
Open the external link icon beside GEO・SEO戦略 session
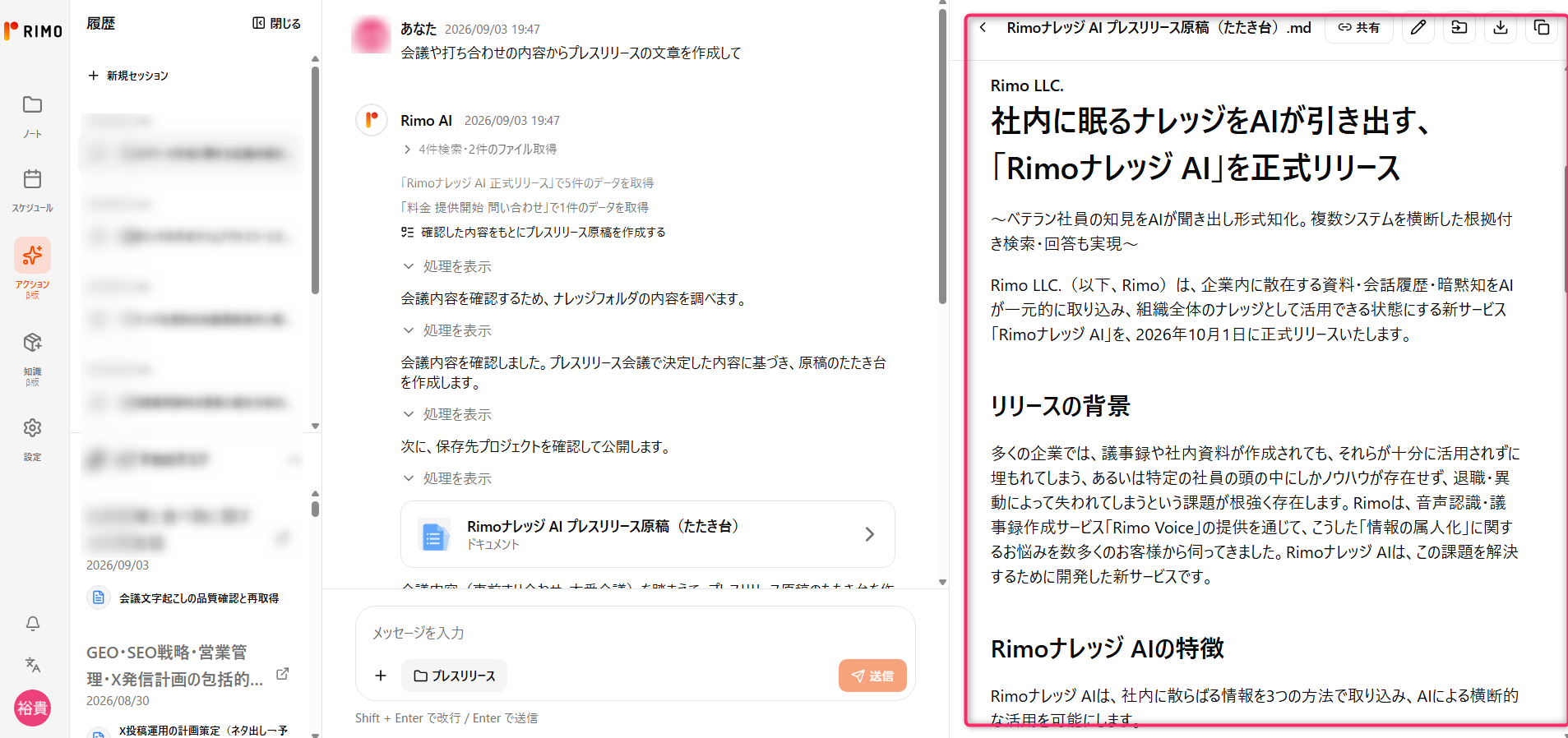tap(282, 674)
